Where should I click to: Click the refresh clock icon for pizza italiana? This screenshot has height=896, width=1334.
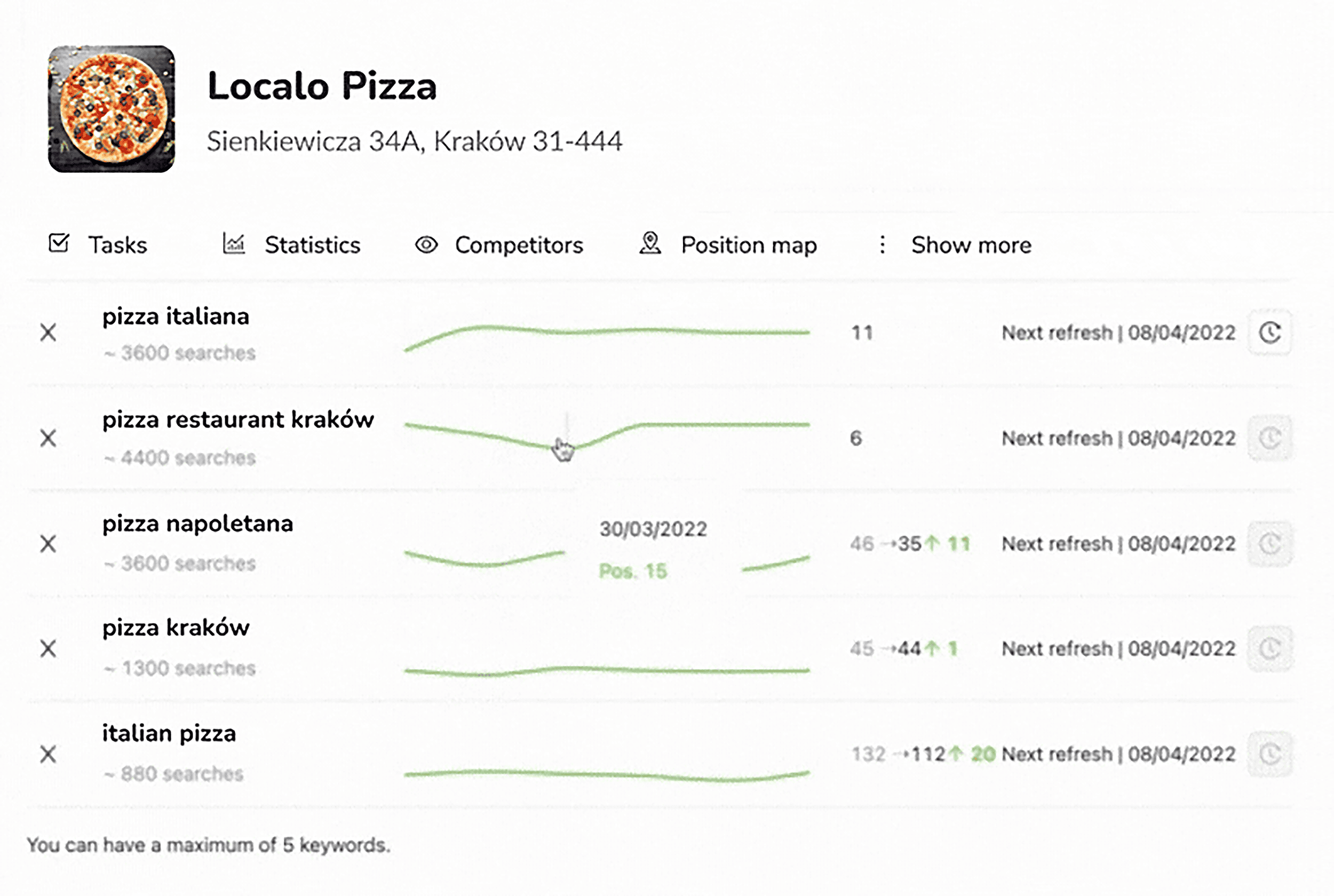coord(1269,332)
